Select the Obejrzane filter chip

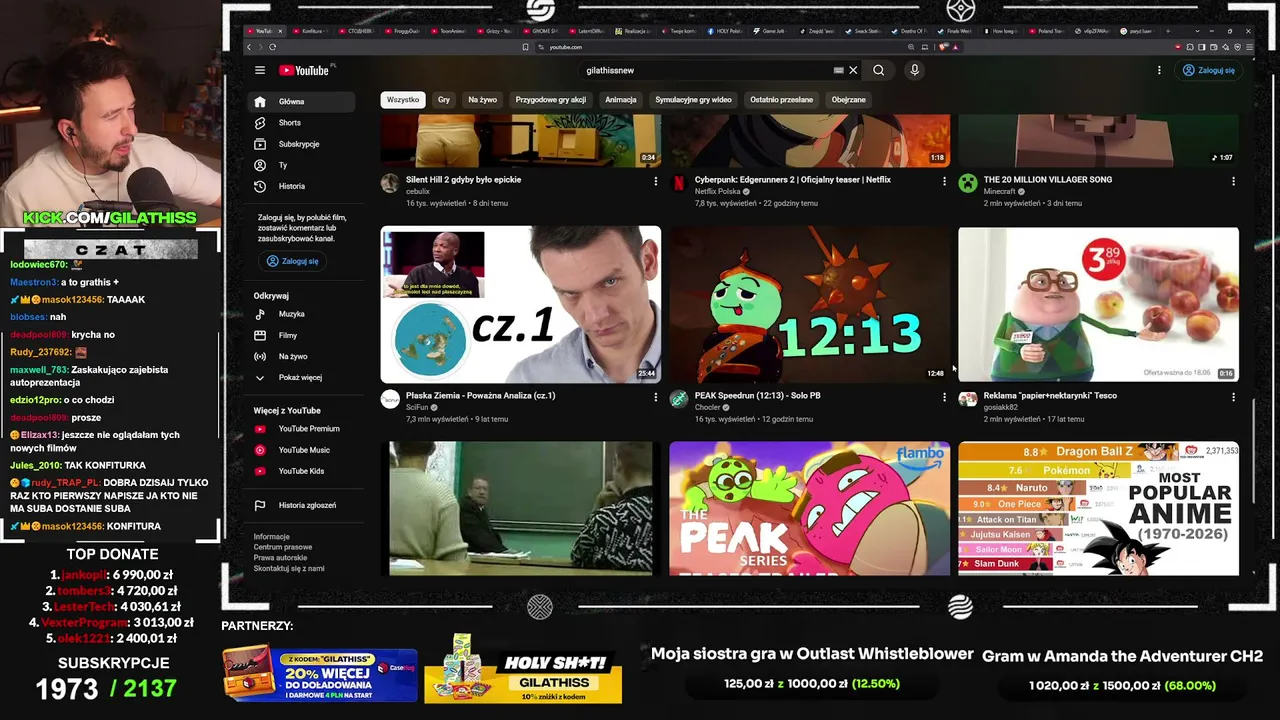click(x=849, y=100)
